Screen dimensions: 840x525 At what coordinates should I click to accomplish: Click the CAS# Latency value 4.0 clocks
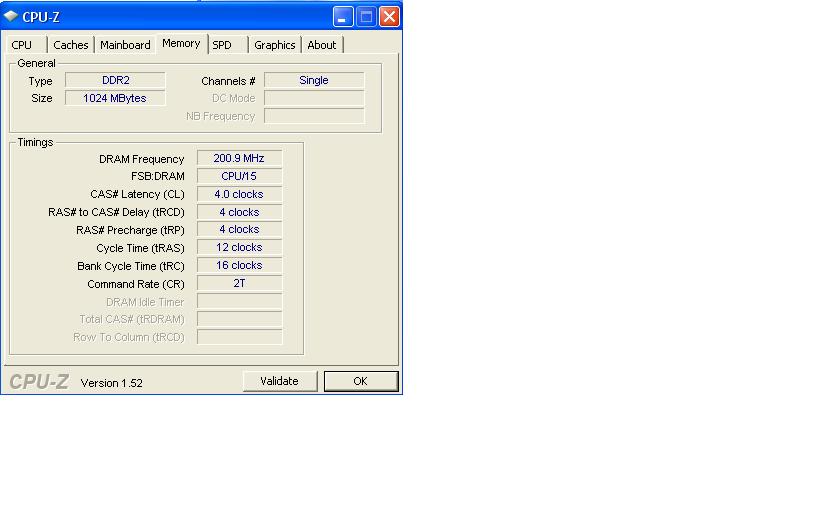pos(239,194)
